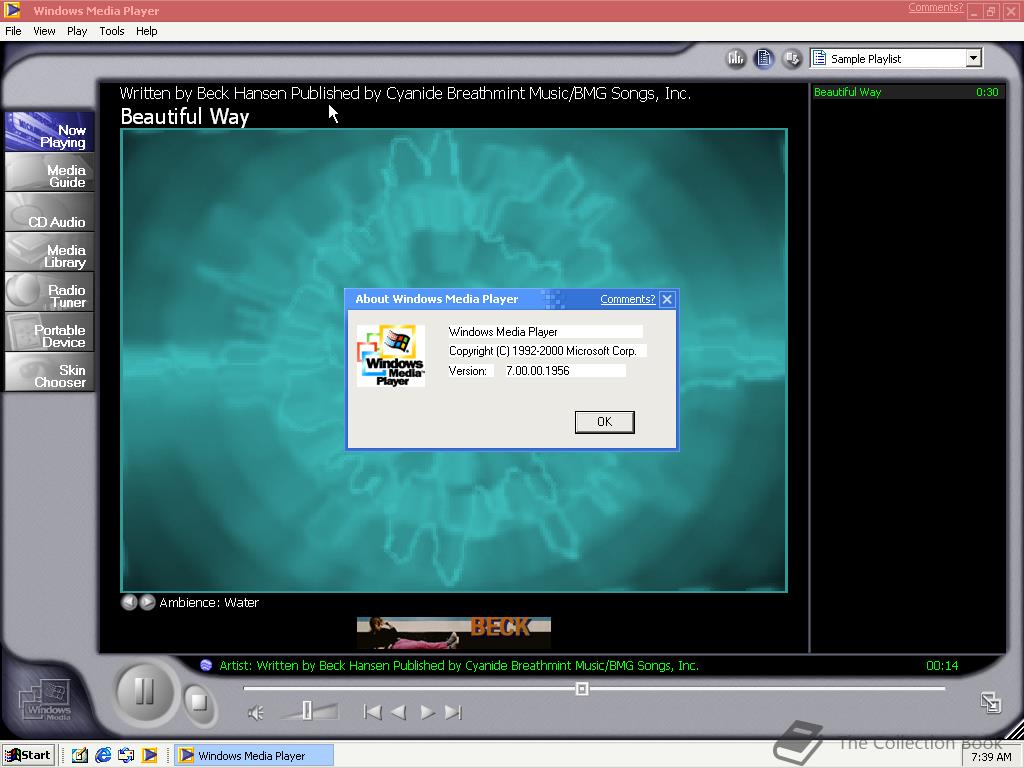Click the Beautiful Way song title text
The height and width of the screenshot is (768, 1024).
(185, 116)
